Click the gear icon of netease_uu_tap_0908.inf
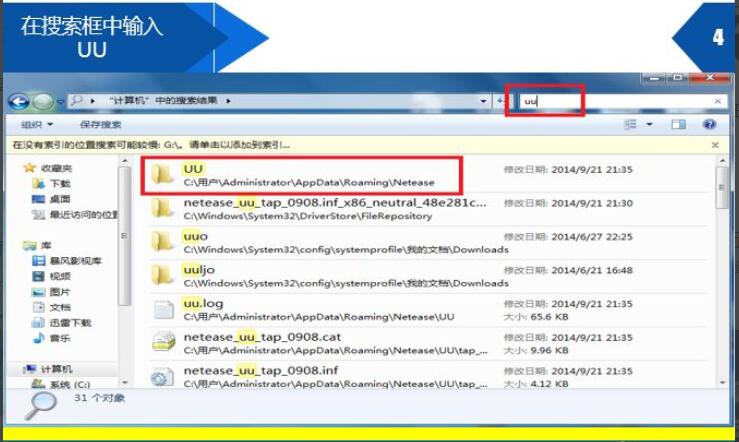 point(162,378)
